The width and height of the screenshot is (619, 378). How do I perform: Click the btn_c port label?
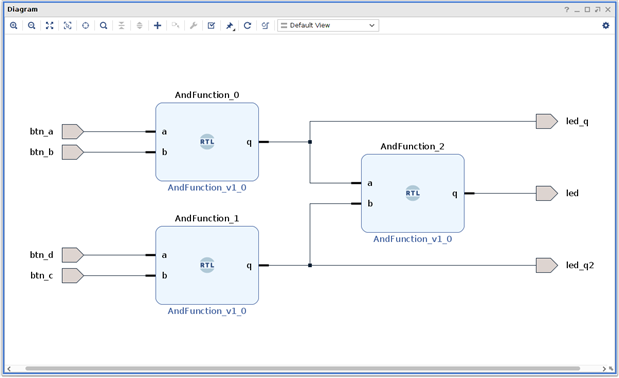tap(41, 276)
